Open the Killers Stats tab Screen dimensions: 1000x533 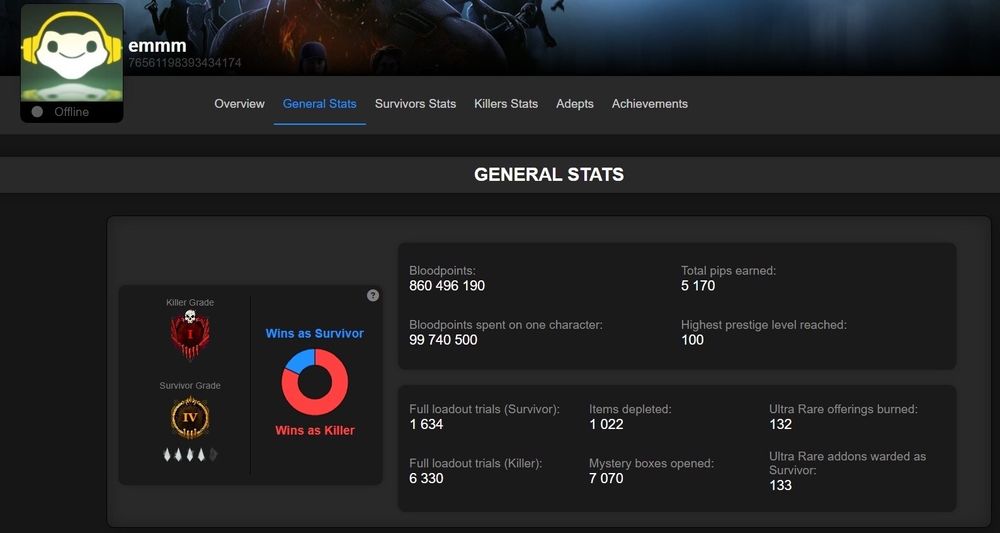coord(506,104)
